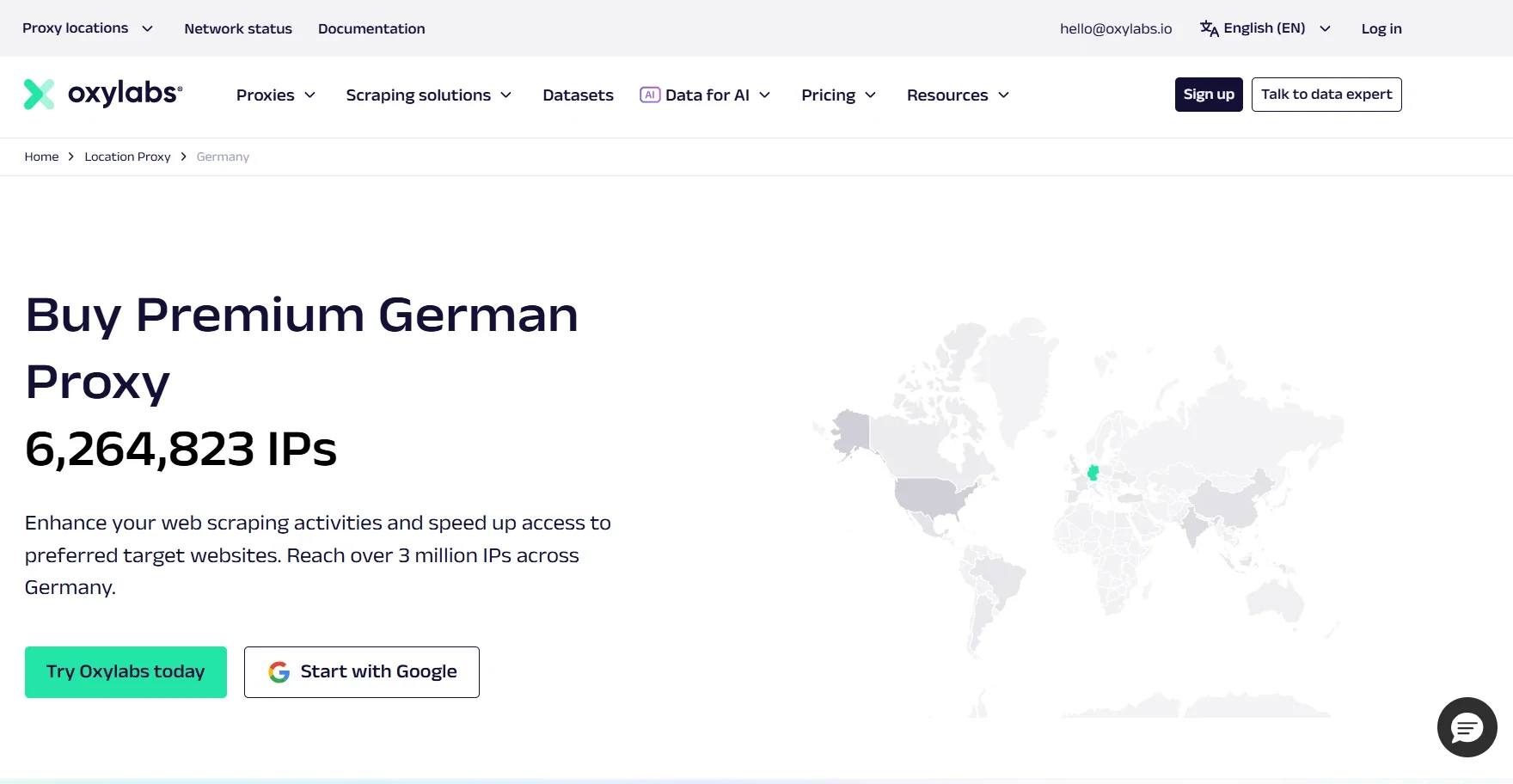Viewport: 1513px width, 784px height.
Task: Open the Documentation link
Action: (x=371, y=28)
